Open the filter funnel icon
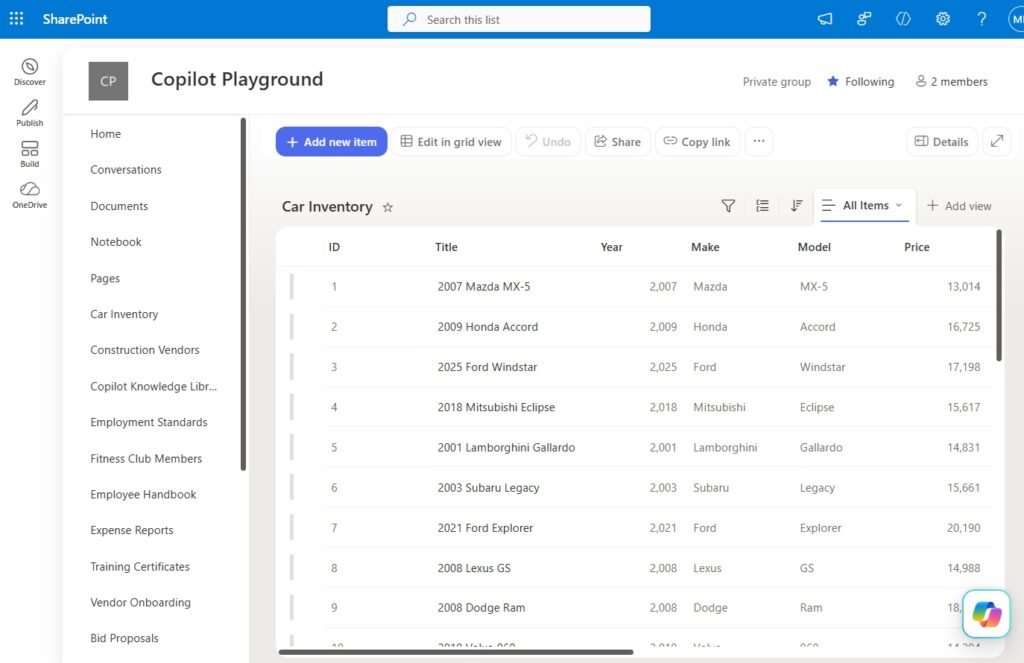This screenshot has height=663, width=1024. click(x=728, y=206)
